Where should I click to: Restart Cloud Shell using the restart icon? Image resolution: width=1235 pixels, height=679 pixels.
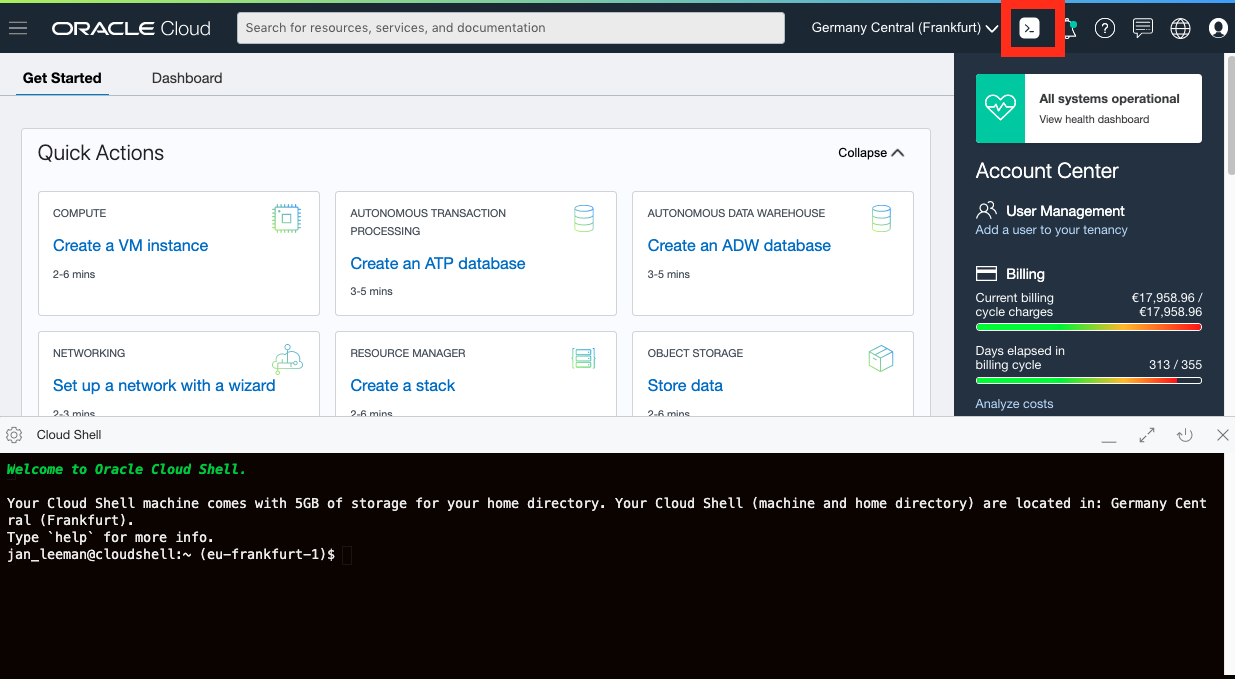(x=1185, y=435)
